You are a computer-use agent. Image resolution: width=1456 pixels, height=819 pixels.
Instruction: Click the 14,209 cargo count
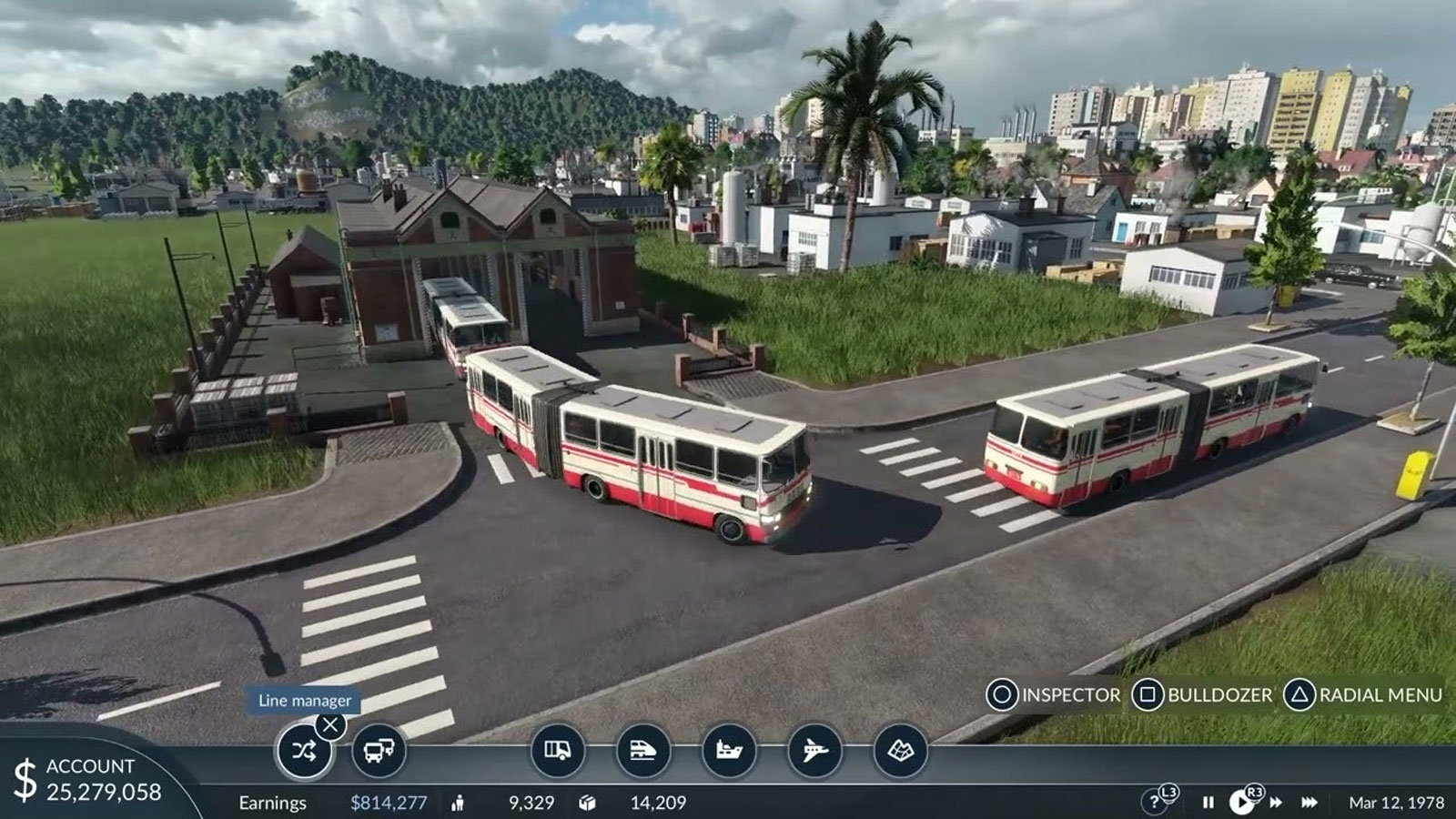(x=658, y=803)
